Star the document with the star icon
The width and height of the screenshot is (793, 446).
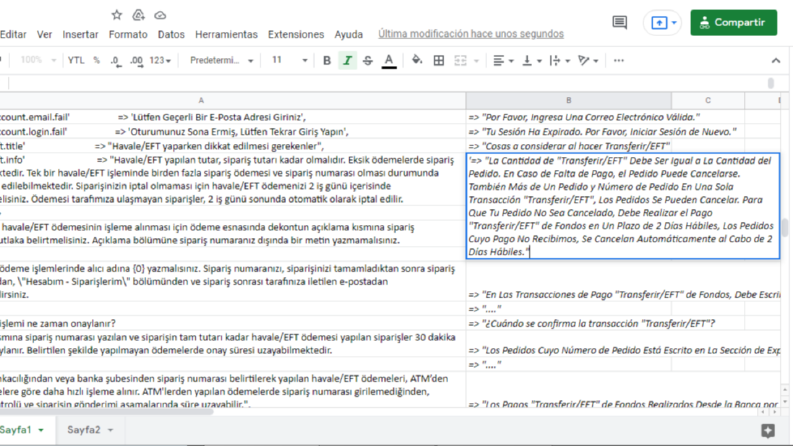(x=117, y=15)
